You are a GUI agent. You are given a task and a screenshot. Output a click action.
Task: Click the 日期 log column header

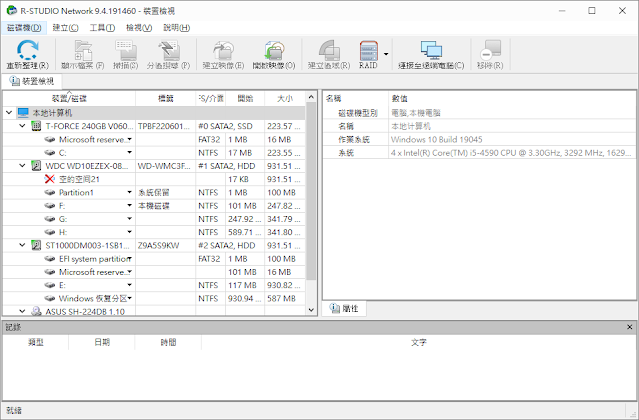102,342
